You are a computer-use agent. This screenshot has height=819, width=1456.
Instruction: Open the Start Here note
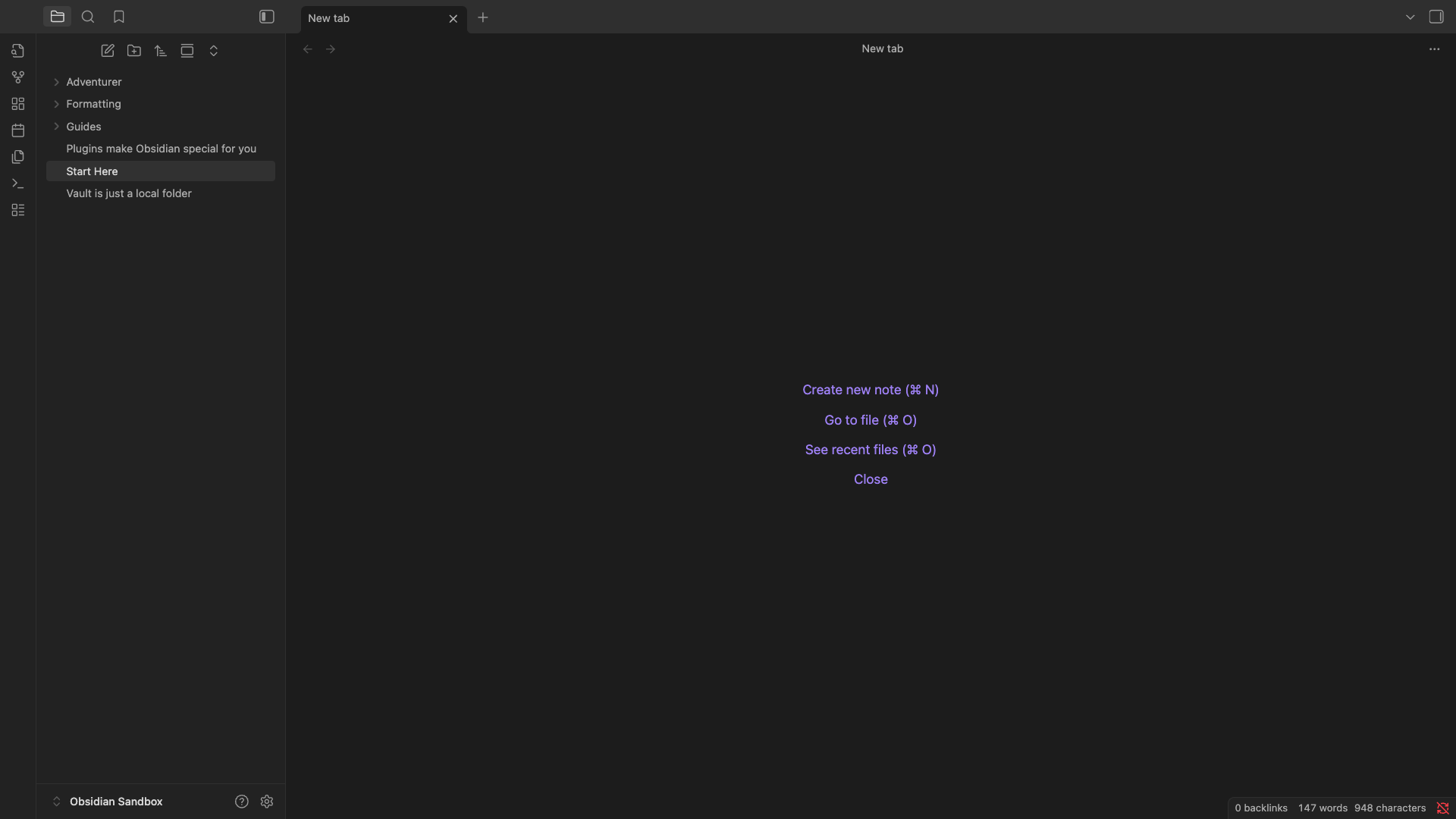click(x=92, y=171)
